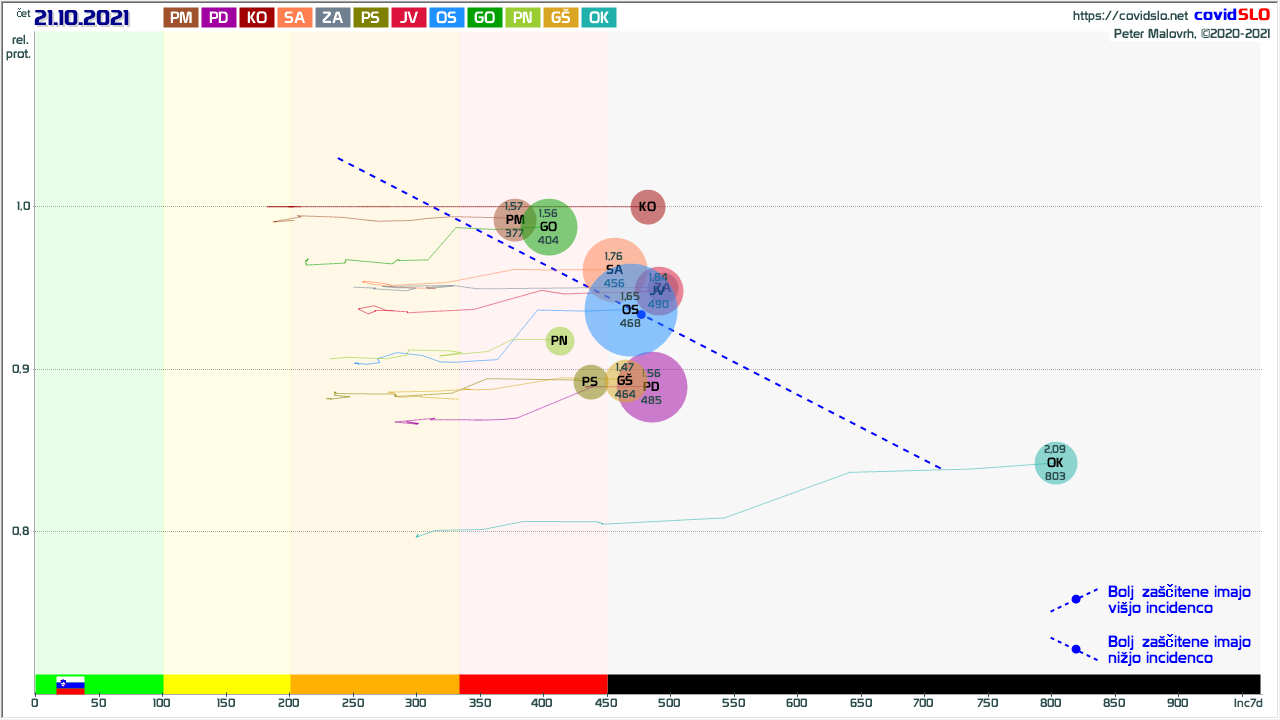Viewport: 1280px width, 720px height.
Task: Click the red segment of the incidence bar
Action: coord(533,684)
